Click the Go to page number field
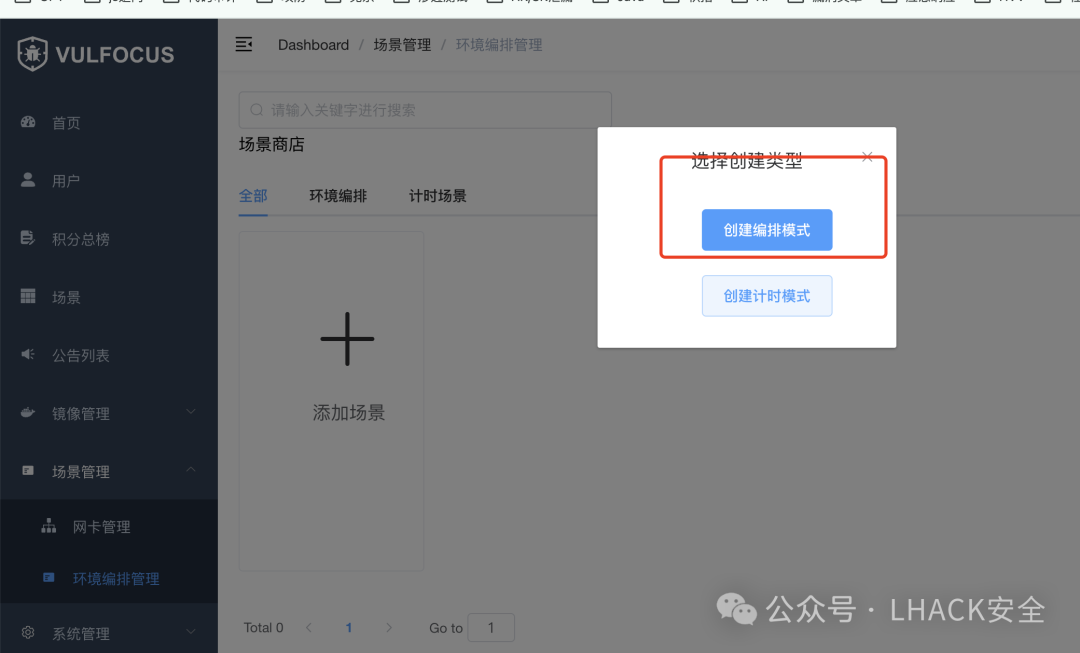This screenshot has width=1080, height=653. coord(491,628)
